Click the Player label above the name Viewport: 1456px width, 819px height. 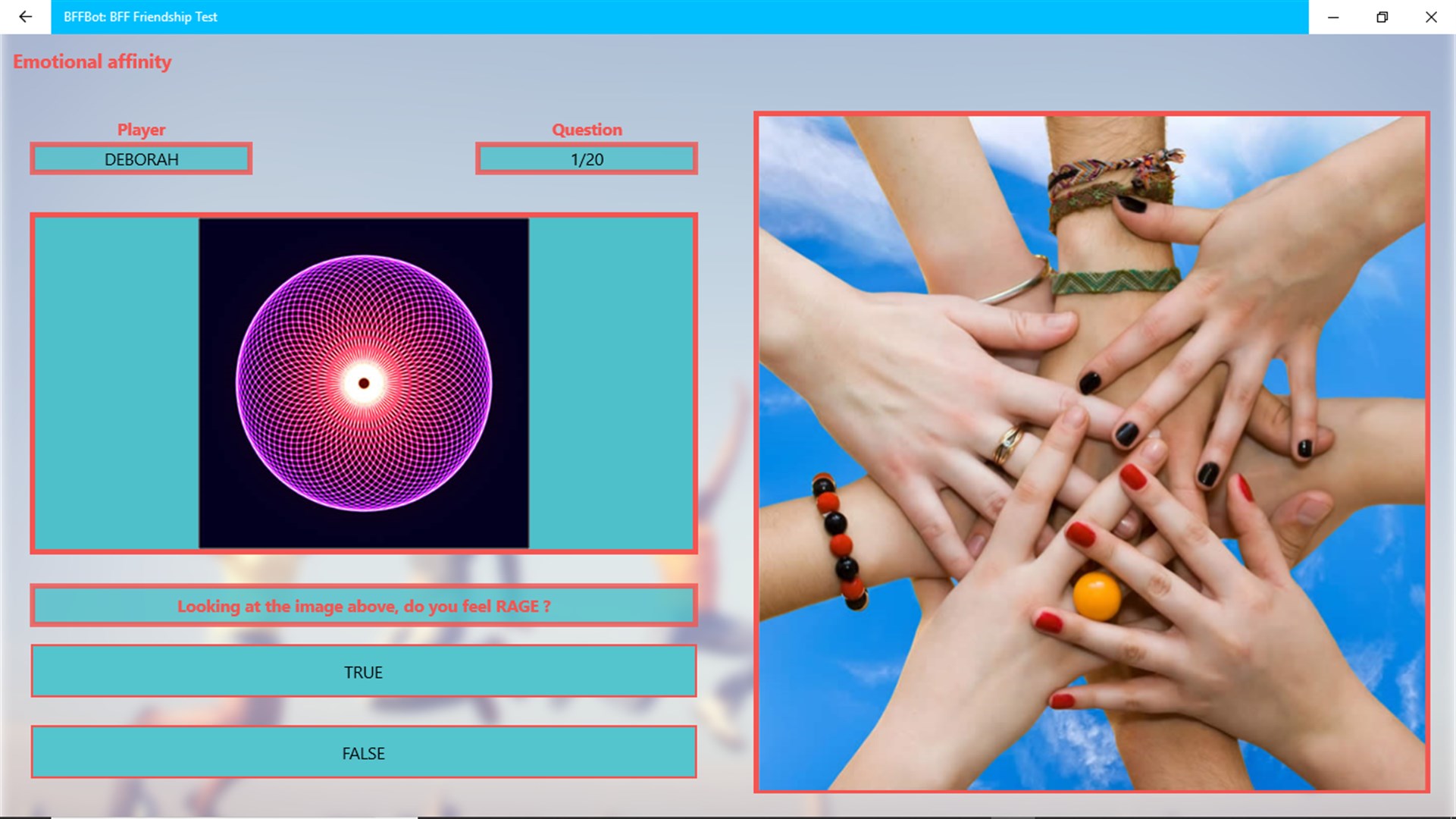141,130
